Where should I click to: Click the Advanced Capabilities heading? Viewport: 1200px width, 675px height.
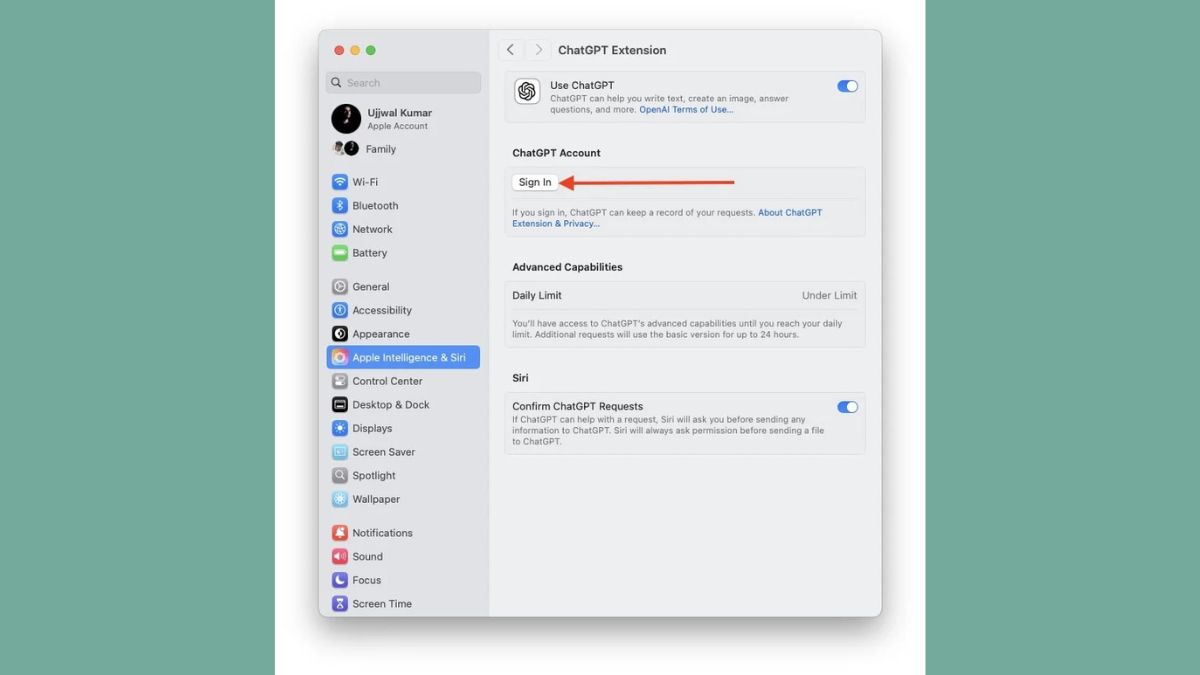pos(567,267)
